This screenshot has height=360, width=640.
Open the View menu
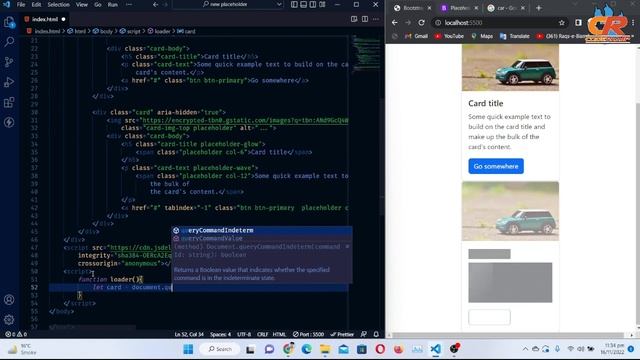82,4
